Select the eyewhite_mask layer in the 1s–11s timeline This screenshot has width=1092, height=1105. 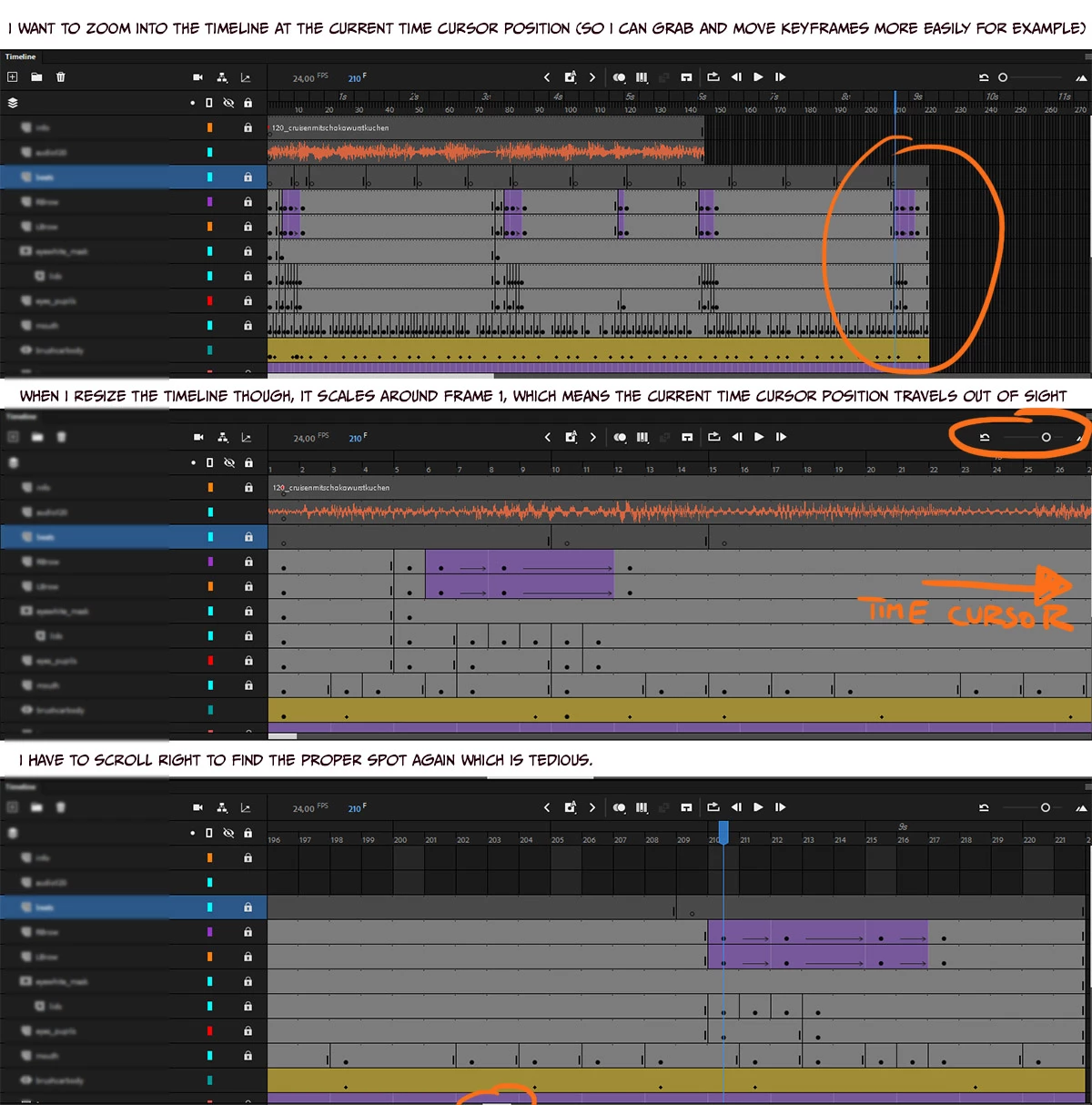click(x=134, y=251)
